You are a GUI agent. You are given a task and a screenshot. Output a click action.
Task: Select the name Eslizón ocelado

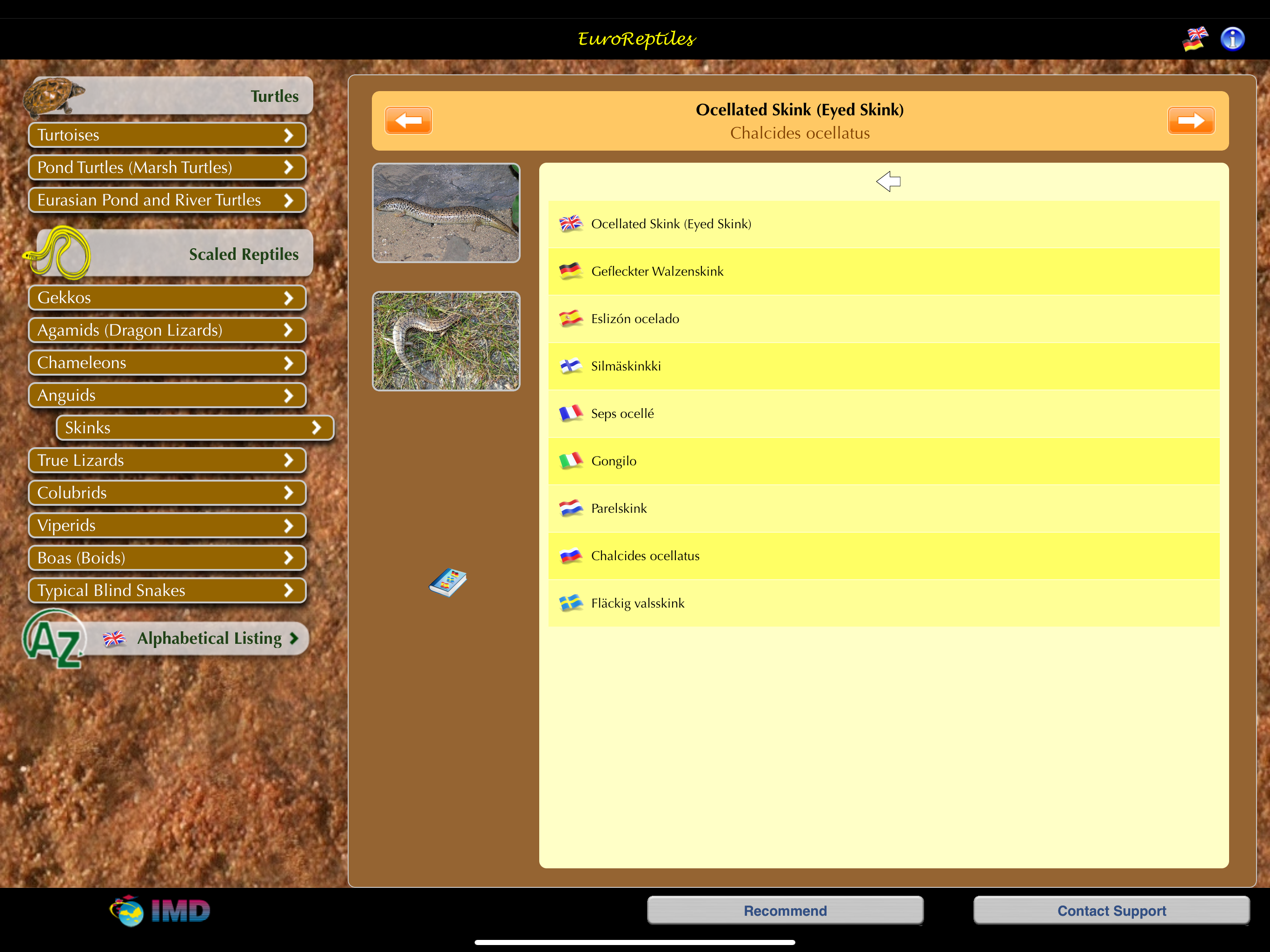tap(635, 319)
